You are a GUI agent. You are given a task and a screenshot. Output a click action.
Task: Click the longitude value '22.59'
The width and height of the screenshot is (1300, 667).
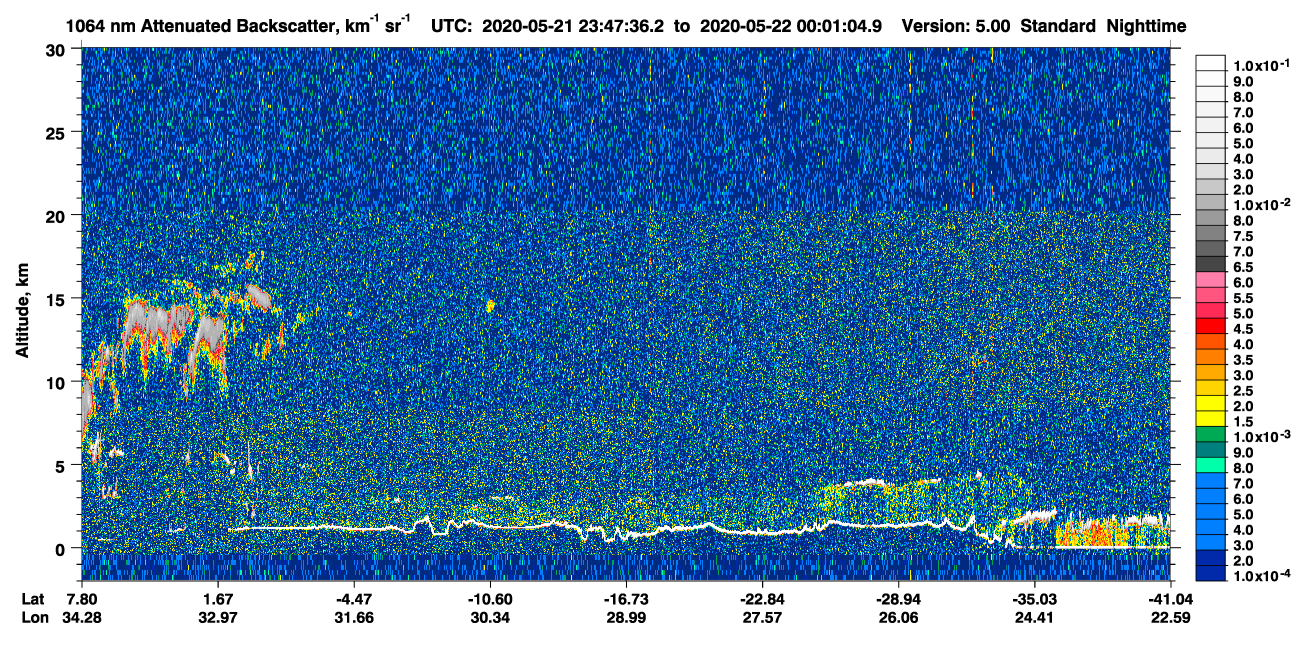[1170, 616]
